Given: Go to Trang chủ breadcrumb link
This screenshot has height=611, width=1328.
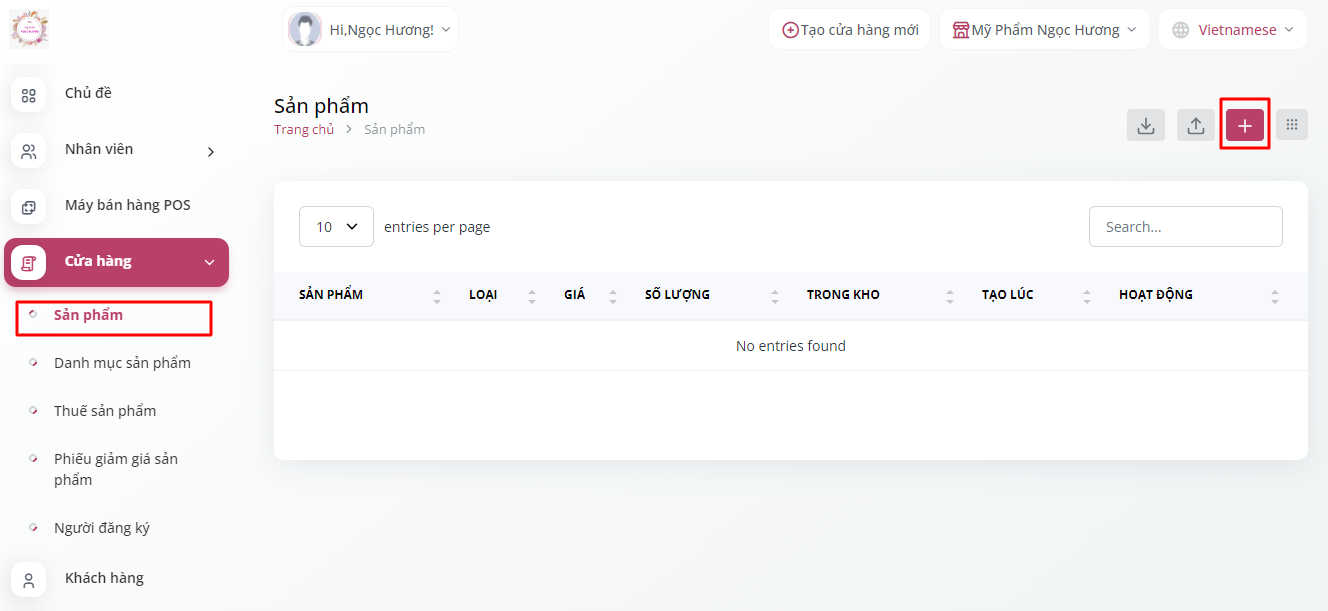Looking at the screenshot, I should 304,129.
